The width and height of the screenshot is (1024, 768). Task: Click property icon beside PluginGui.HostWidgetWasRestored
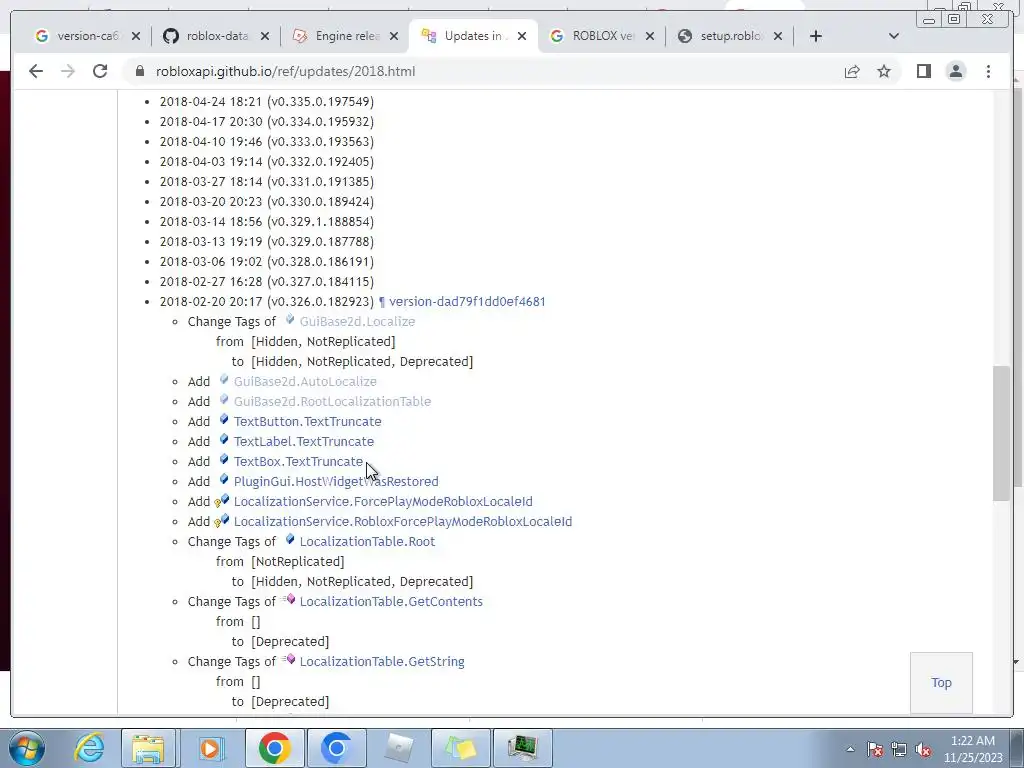224,479
